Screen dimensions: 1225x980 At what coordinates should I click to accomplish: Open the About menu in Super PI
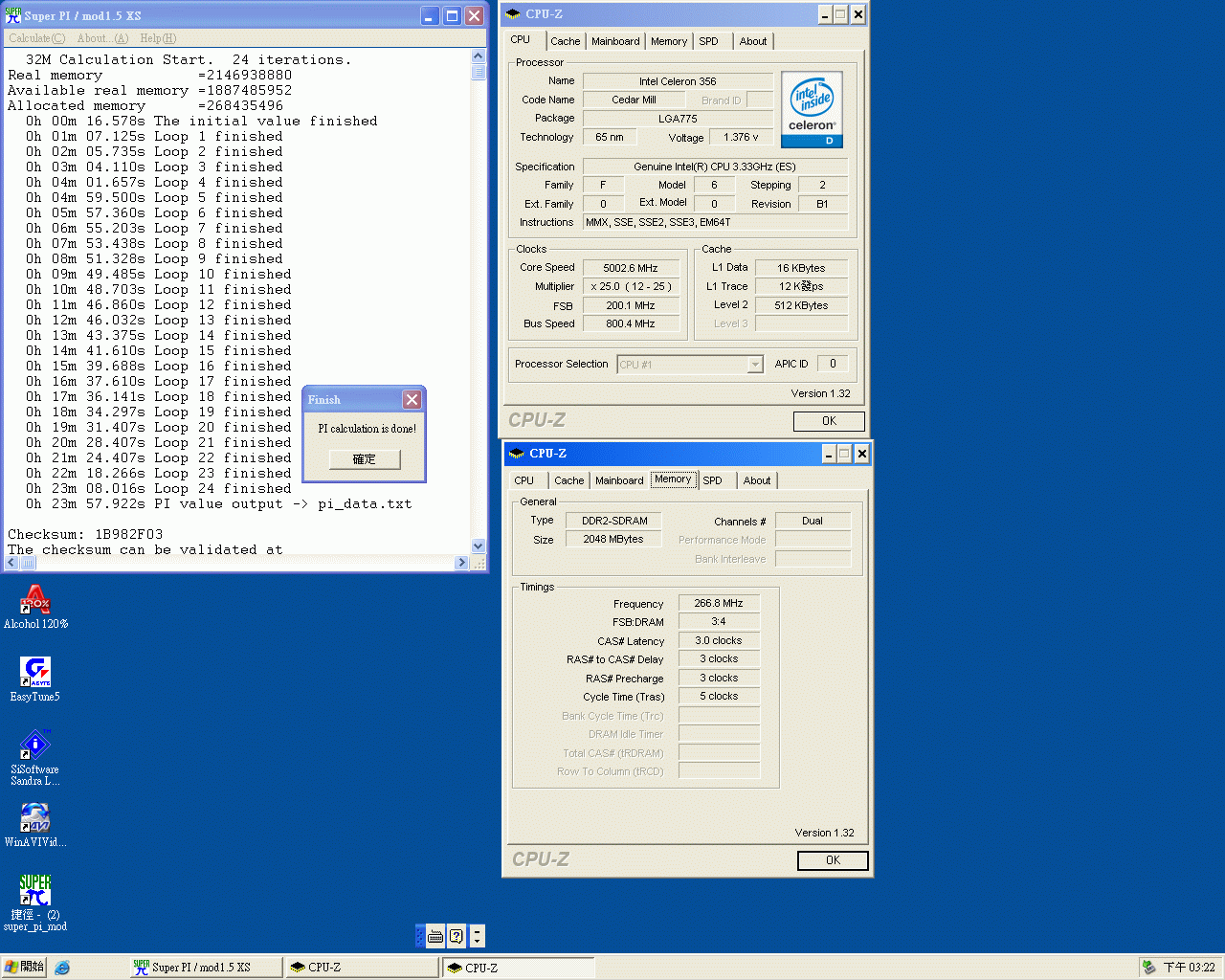click(102, 38)
